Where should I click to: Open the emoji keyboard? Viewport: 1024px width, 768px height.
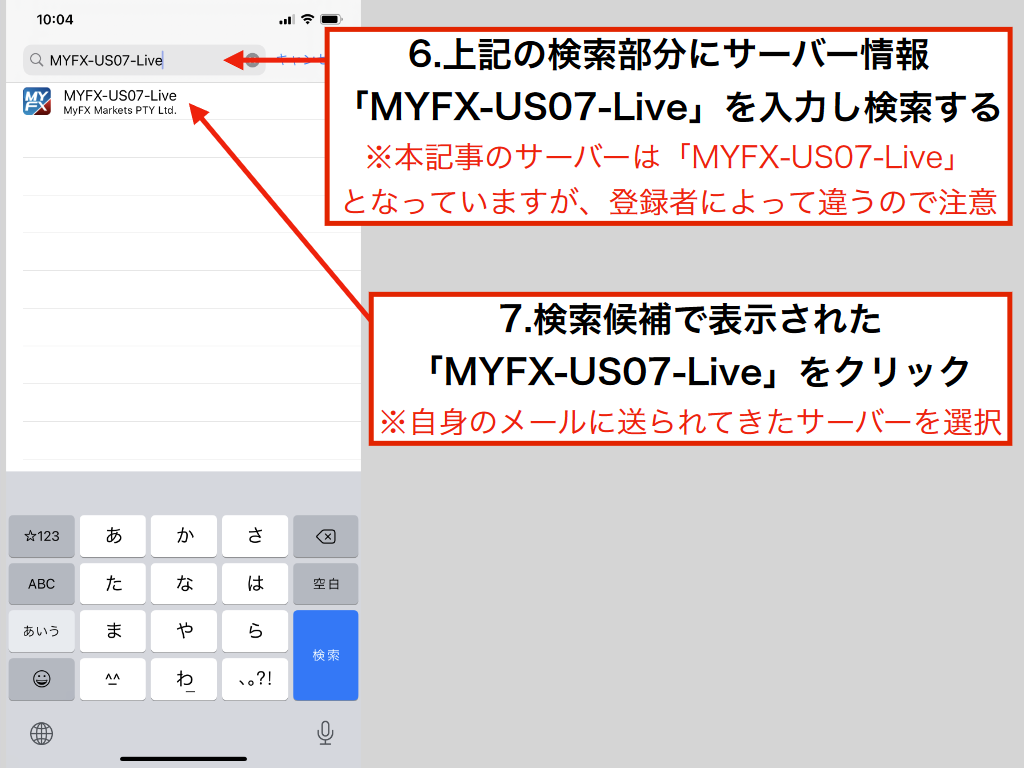click(x=41, y=679)
